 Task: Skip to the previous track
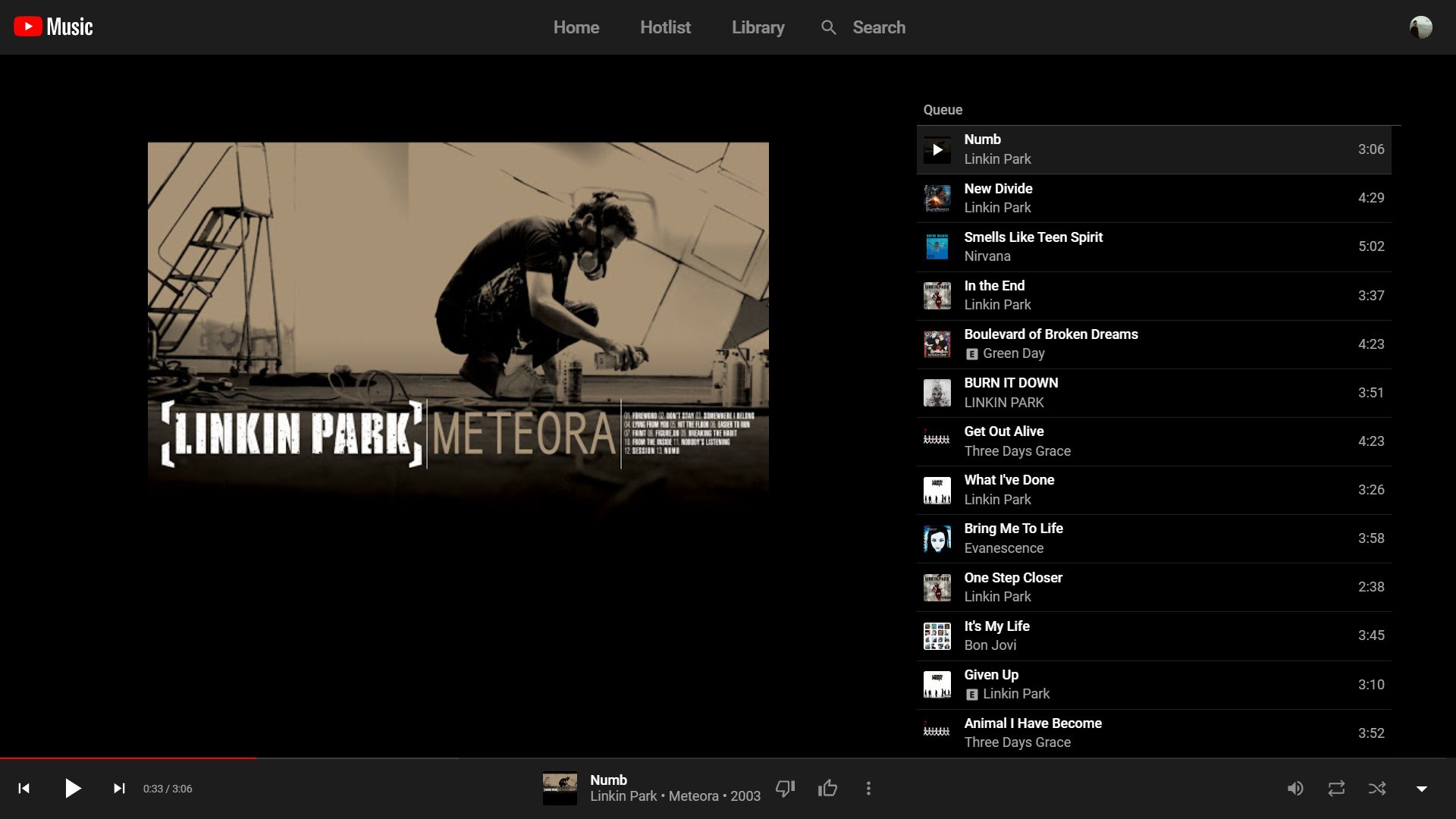coord(24,789)
